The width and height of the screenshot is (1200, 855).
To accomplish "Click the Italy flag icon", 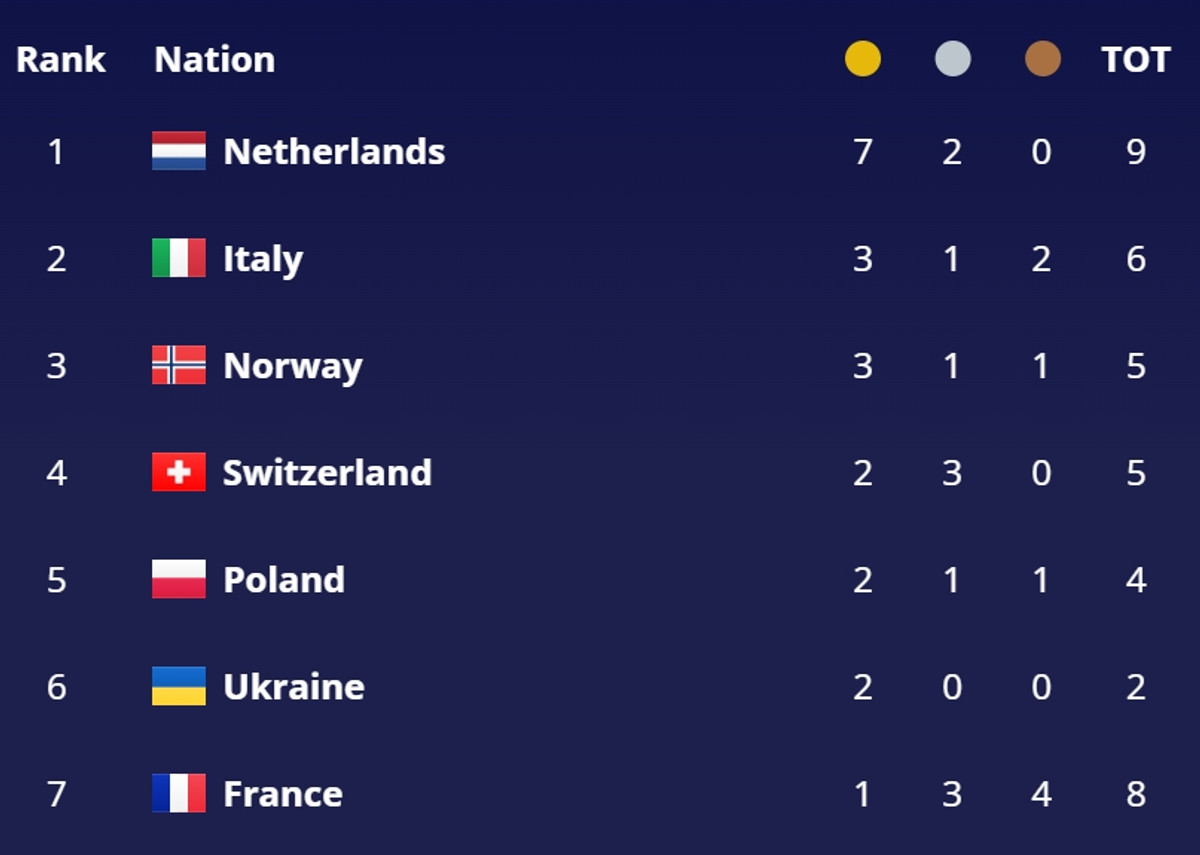I will coord(179,258).
